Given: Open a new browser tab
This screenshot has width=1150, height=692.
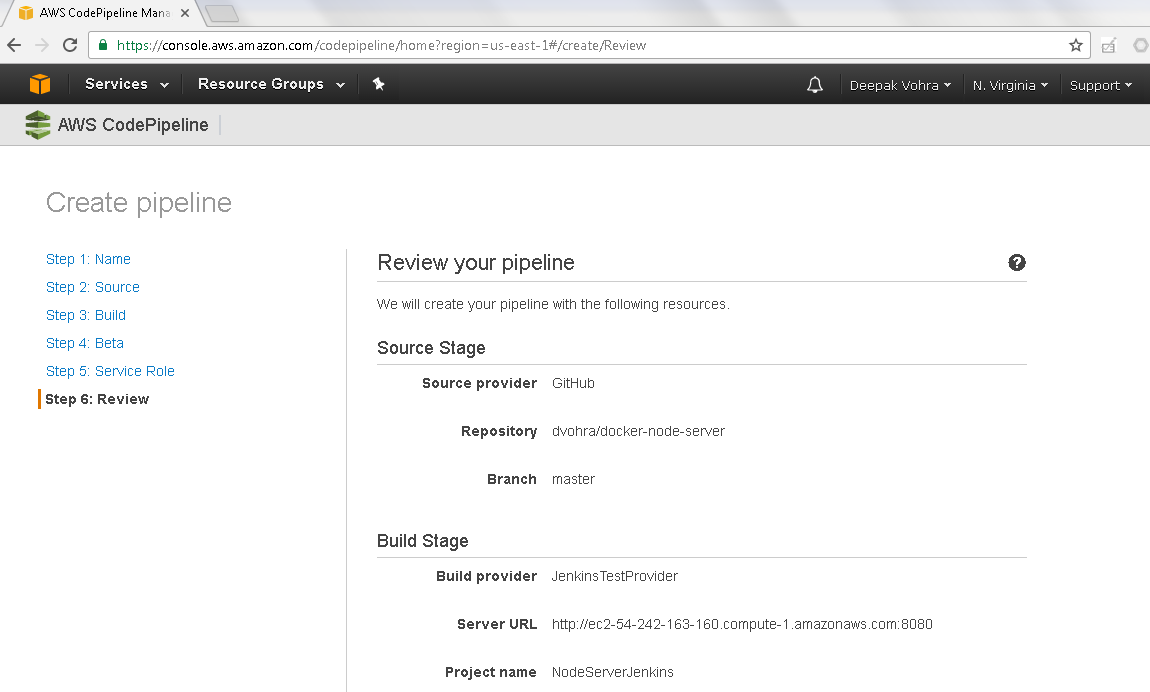Looking at the screenshot, I should [221, 13].
